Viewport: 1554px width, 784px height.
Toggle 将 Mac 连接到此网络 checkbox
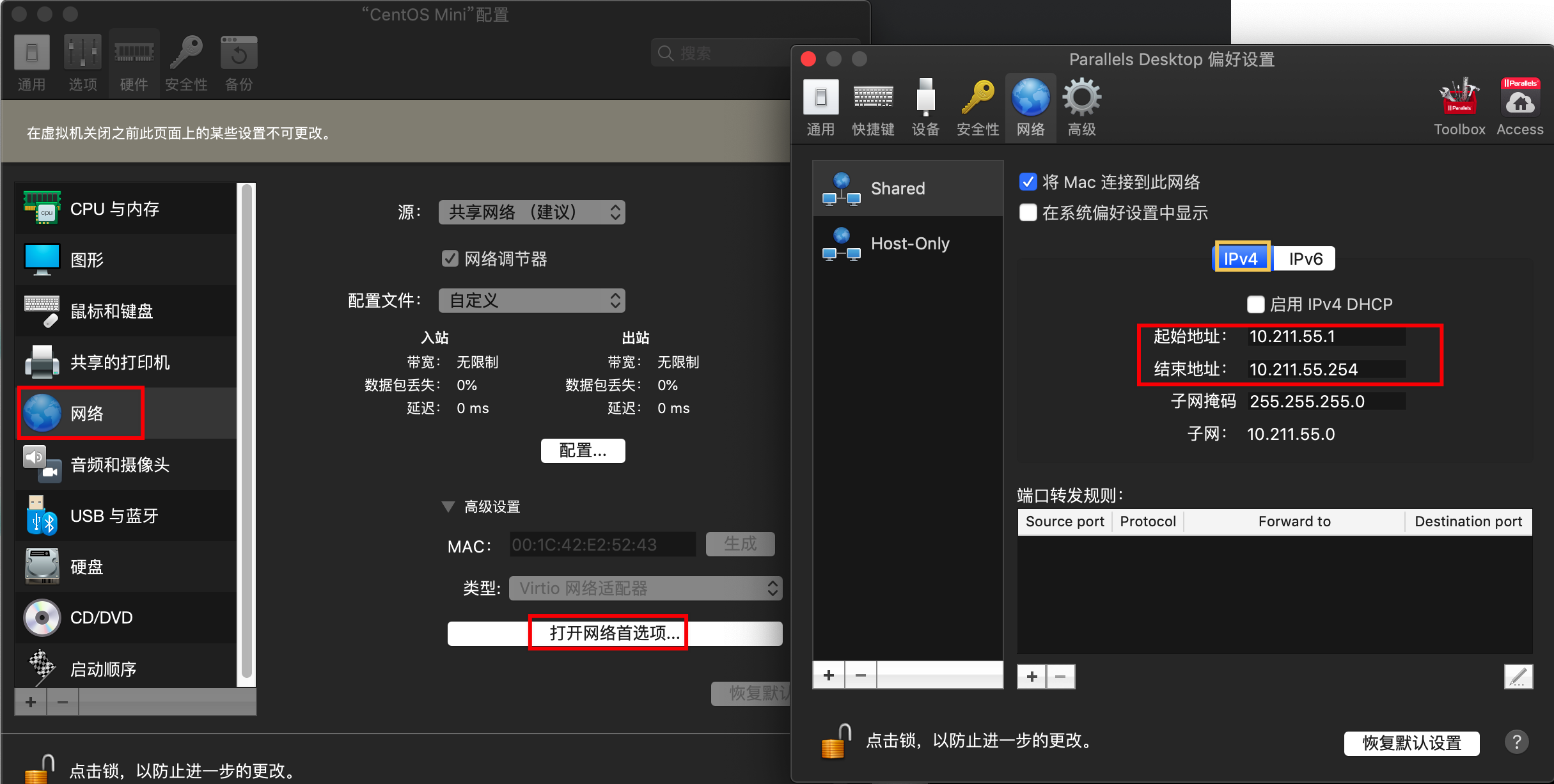point(1028,182)
